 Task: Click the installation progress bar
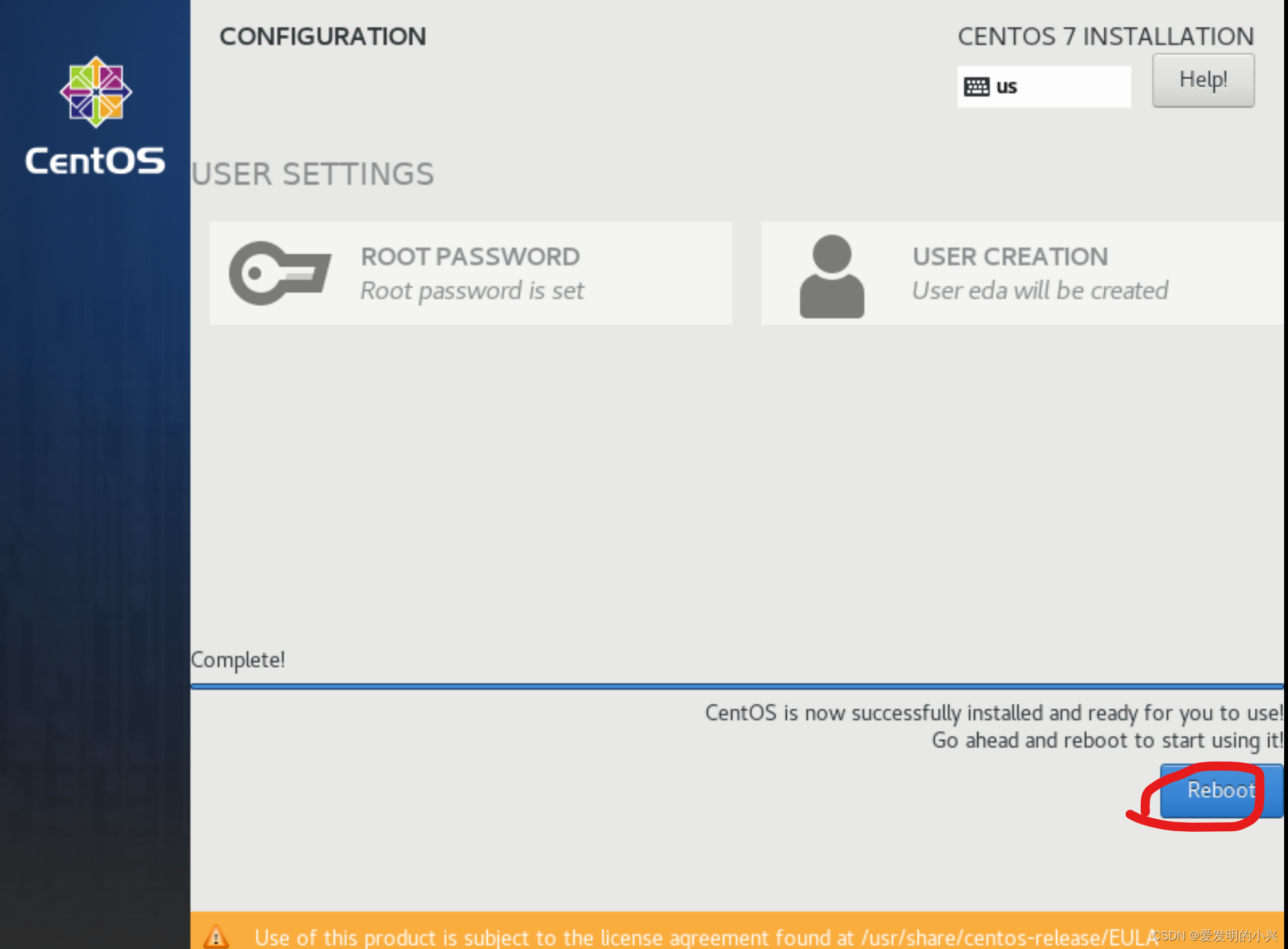[x=736, y=686]
